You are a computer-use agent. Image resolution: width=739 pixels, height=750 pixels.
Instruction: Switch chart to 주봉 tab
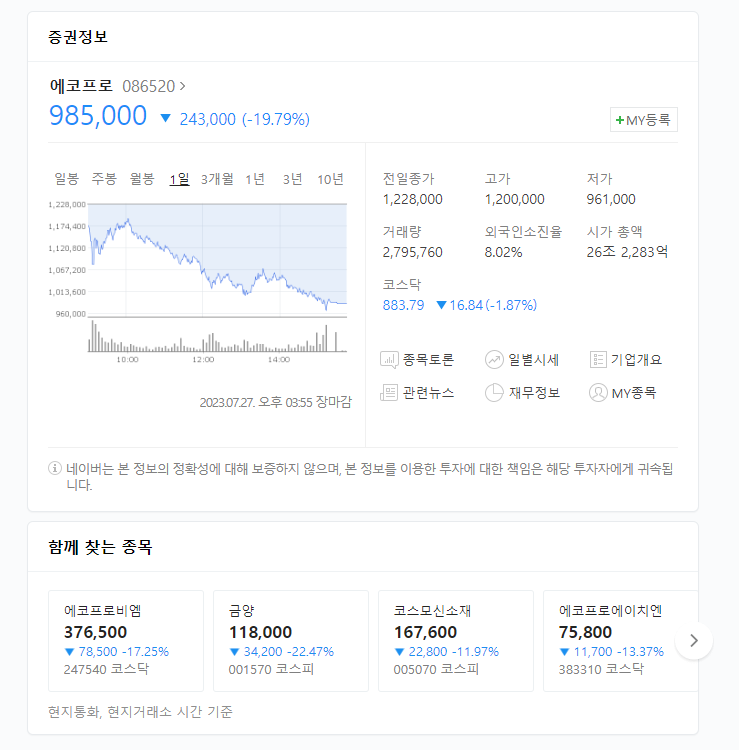pyautogui.click(x=104, y=179)
